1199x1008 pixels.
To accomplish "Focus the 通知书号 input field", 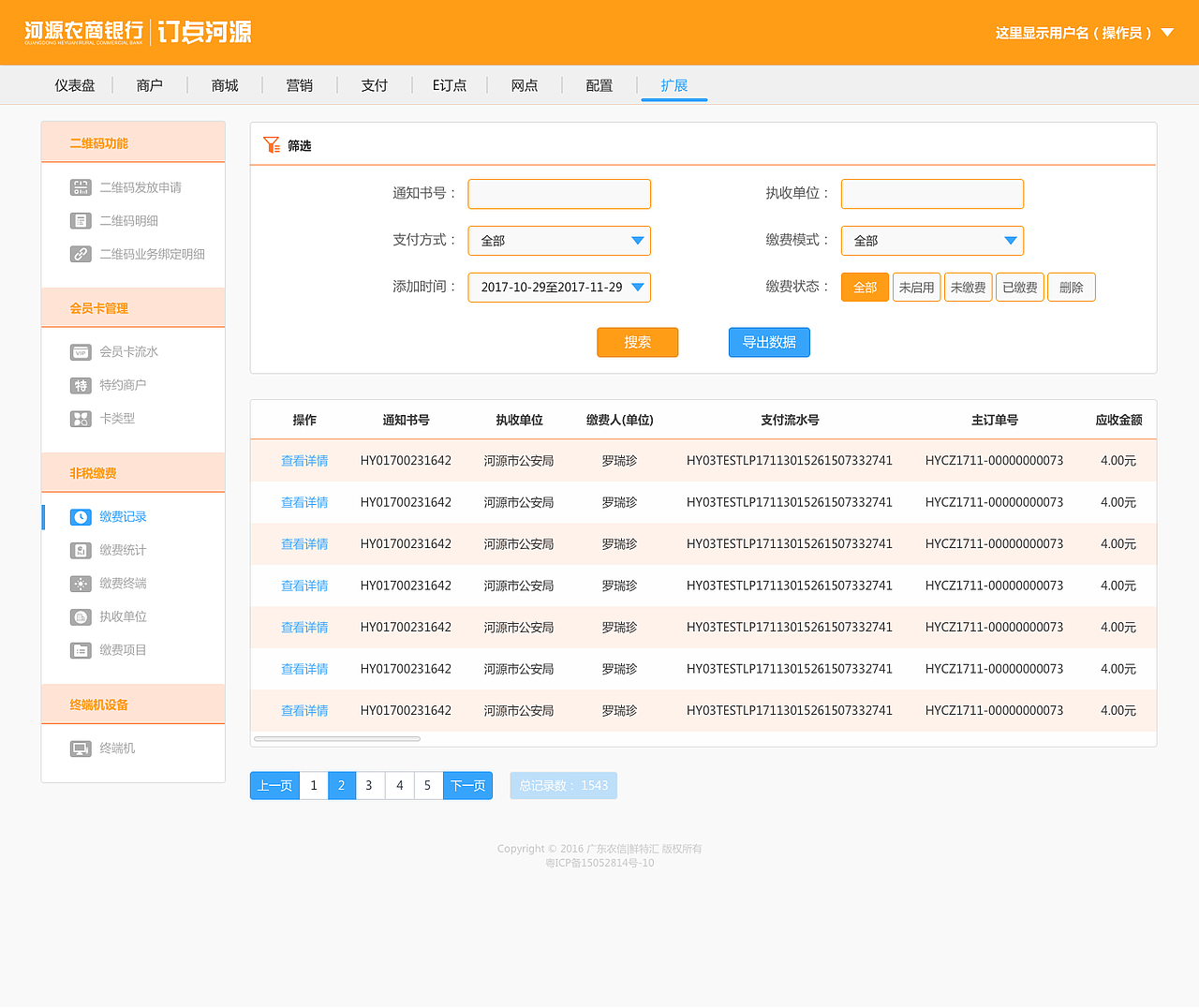I will click(x=559, y=194).
